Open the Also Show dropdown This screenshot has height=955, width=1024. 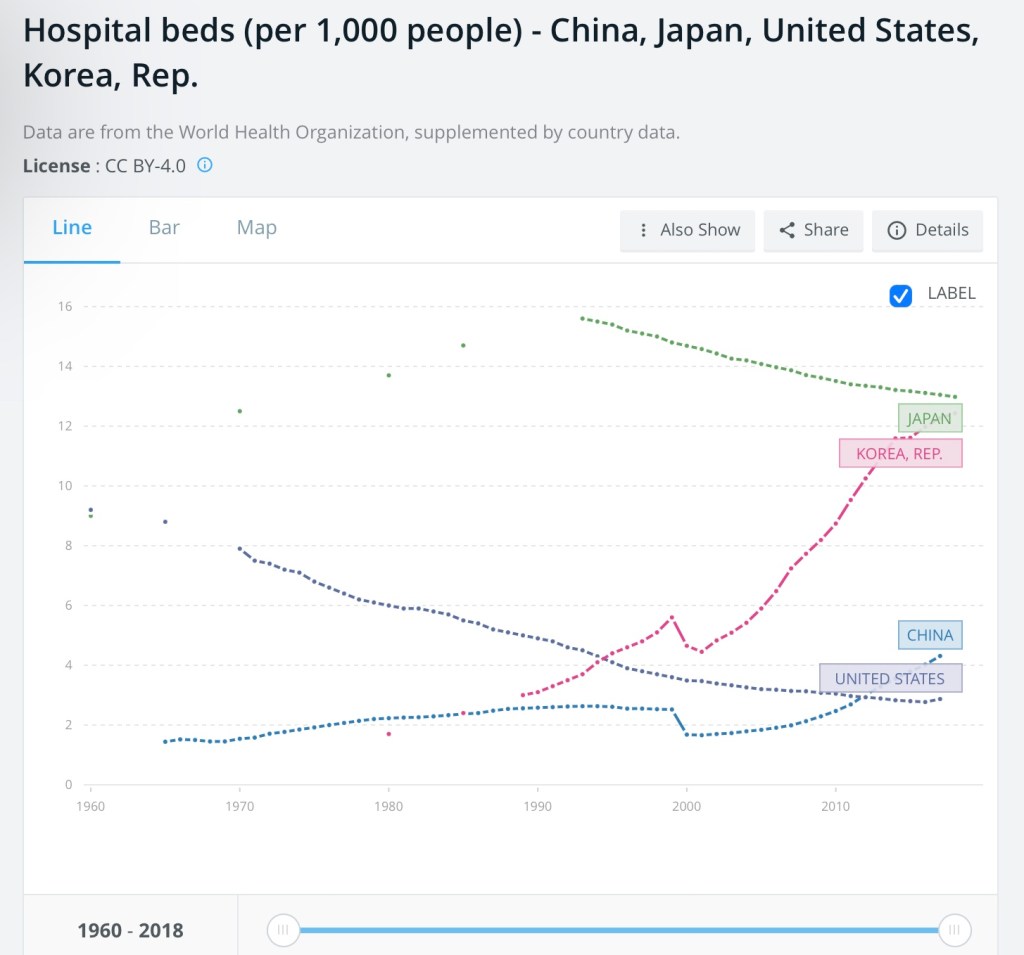688,230
